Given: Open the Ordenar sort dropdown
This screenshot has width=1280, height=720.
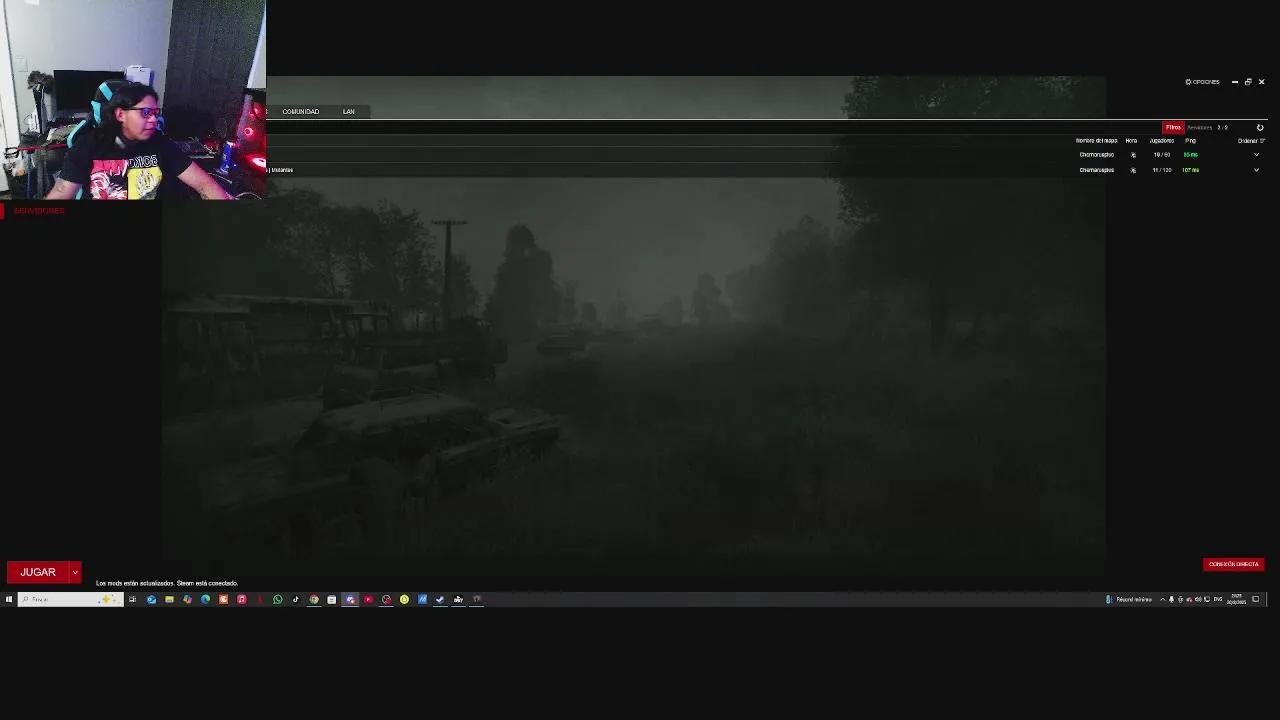Looking at the screenshot, I should pos(1251,141).
